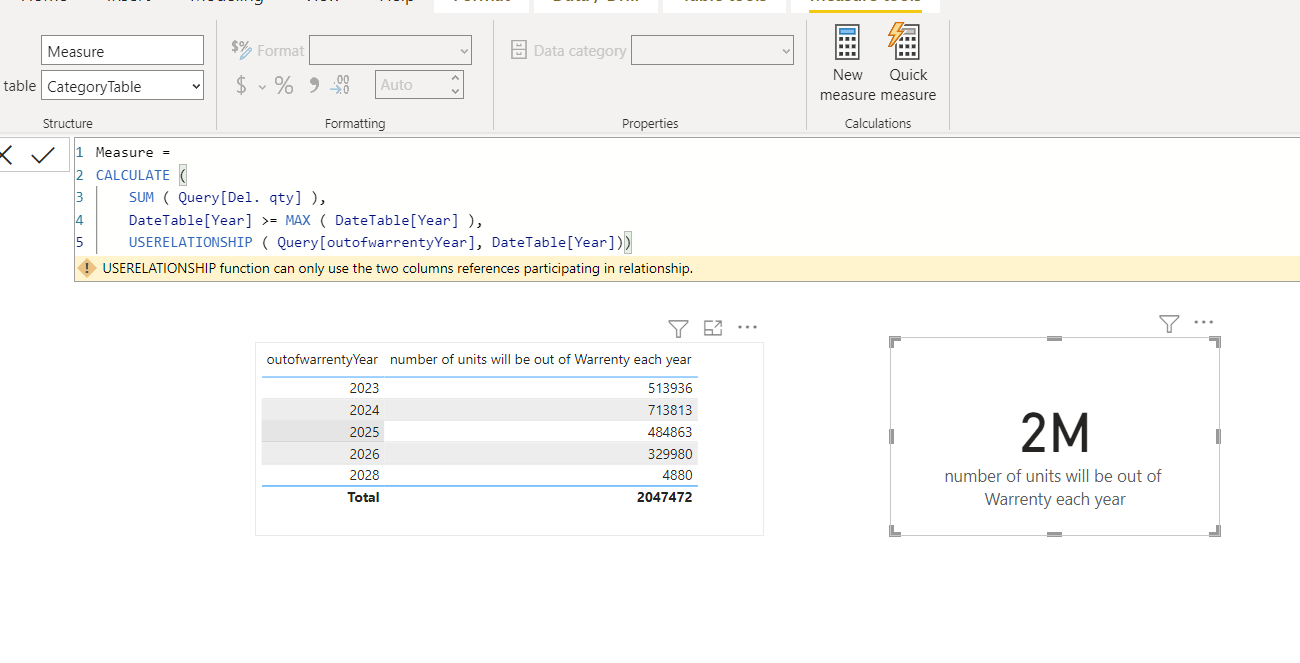Open the Data category dropdown
Screen dimensions: 1300x663
712,50
